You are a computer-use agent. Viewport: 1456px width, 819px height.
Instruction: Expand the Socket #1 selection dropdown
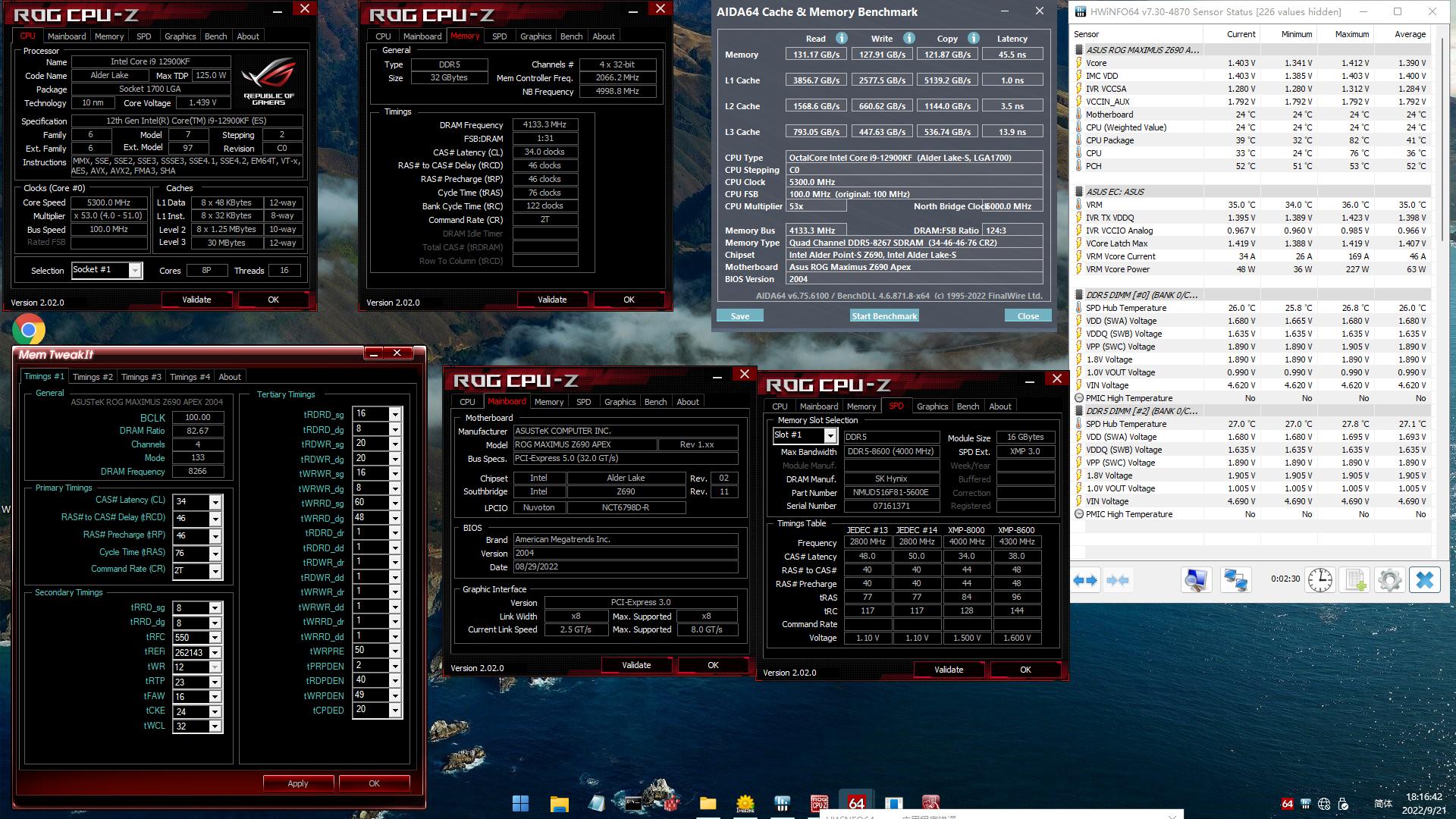click(x=135, y=271)
